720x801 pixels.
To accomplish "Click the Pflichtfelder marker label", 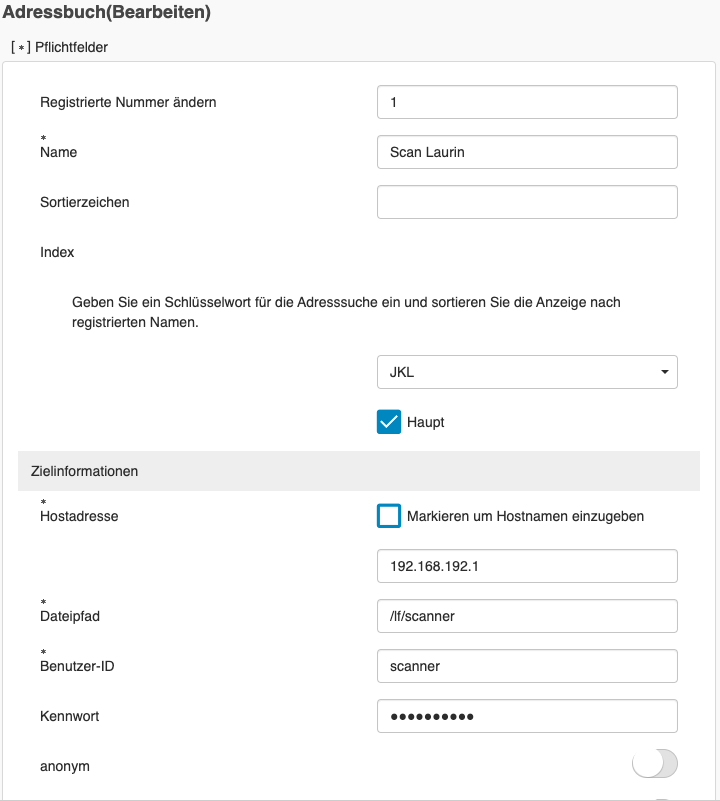I will click(62, 46).
